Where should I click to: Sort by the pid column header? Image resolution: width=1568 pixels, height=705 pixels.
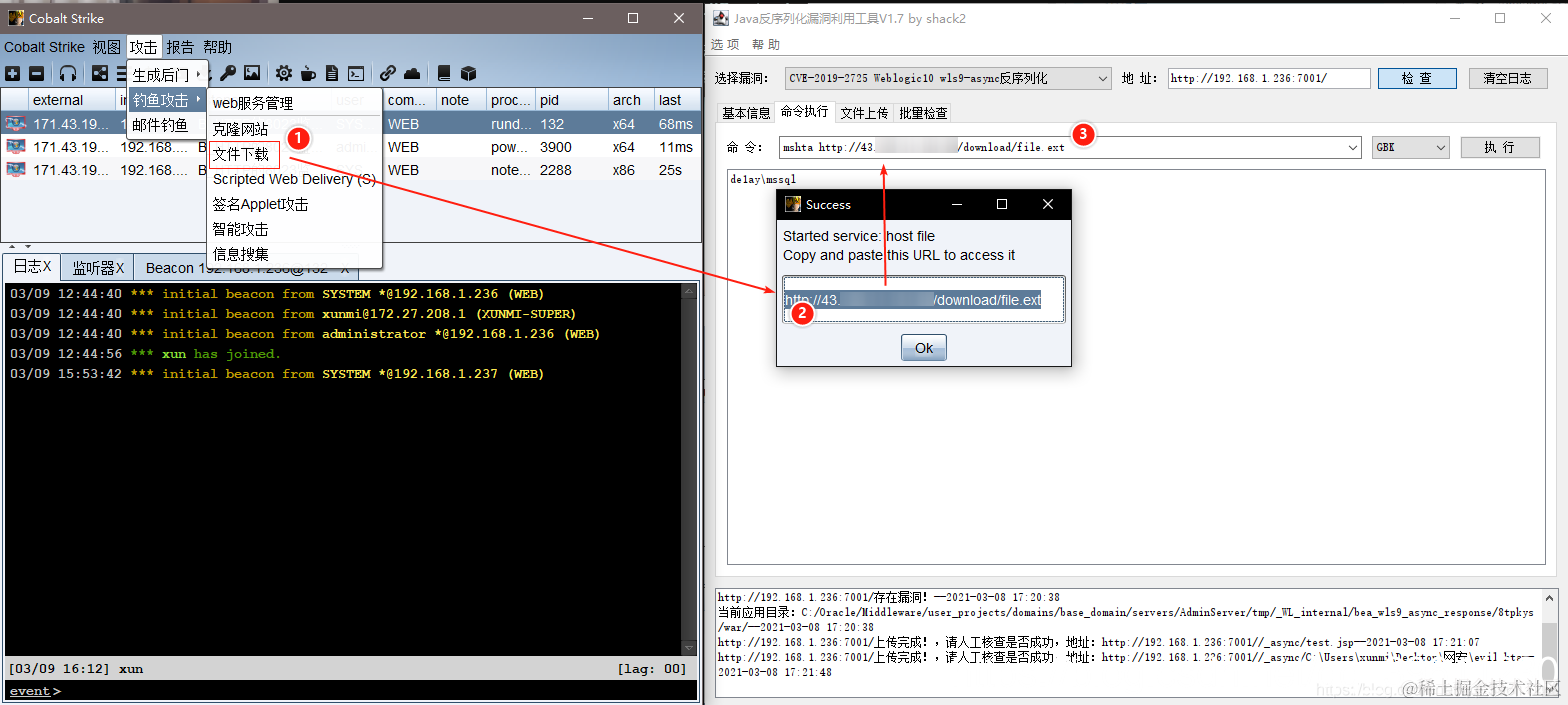click(x=571, y=100)
